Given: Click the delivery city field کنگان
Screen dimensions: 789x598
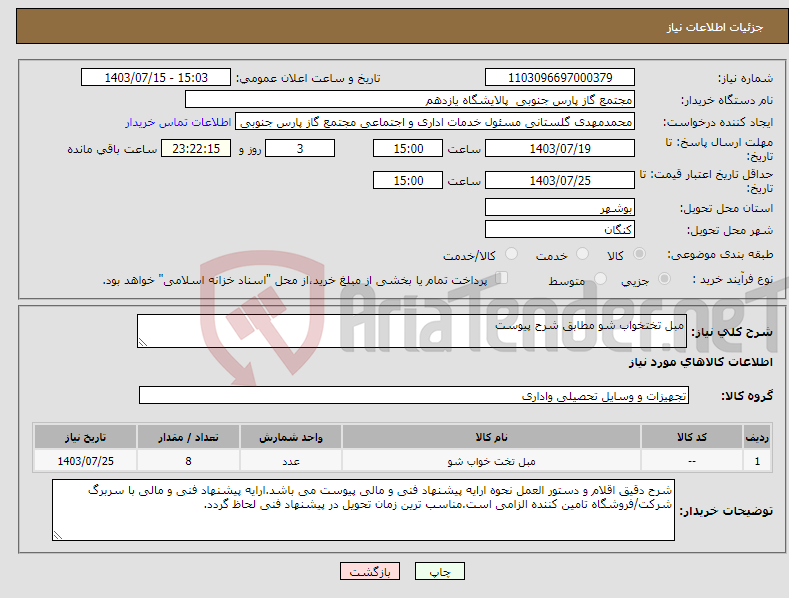Looking at the screenshot, I should pyautogui.click(x=560, y=230).
